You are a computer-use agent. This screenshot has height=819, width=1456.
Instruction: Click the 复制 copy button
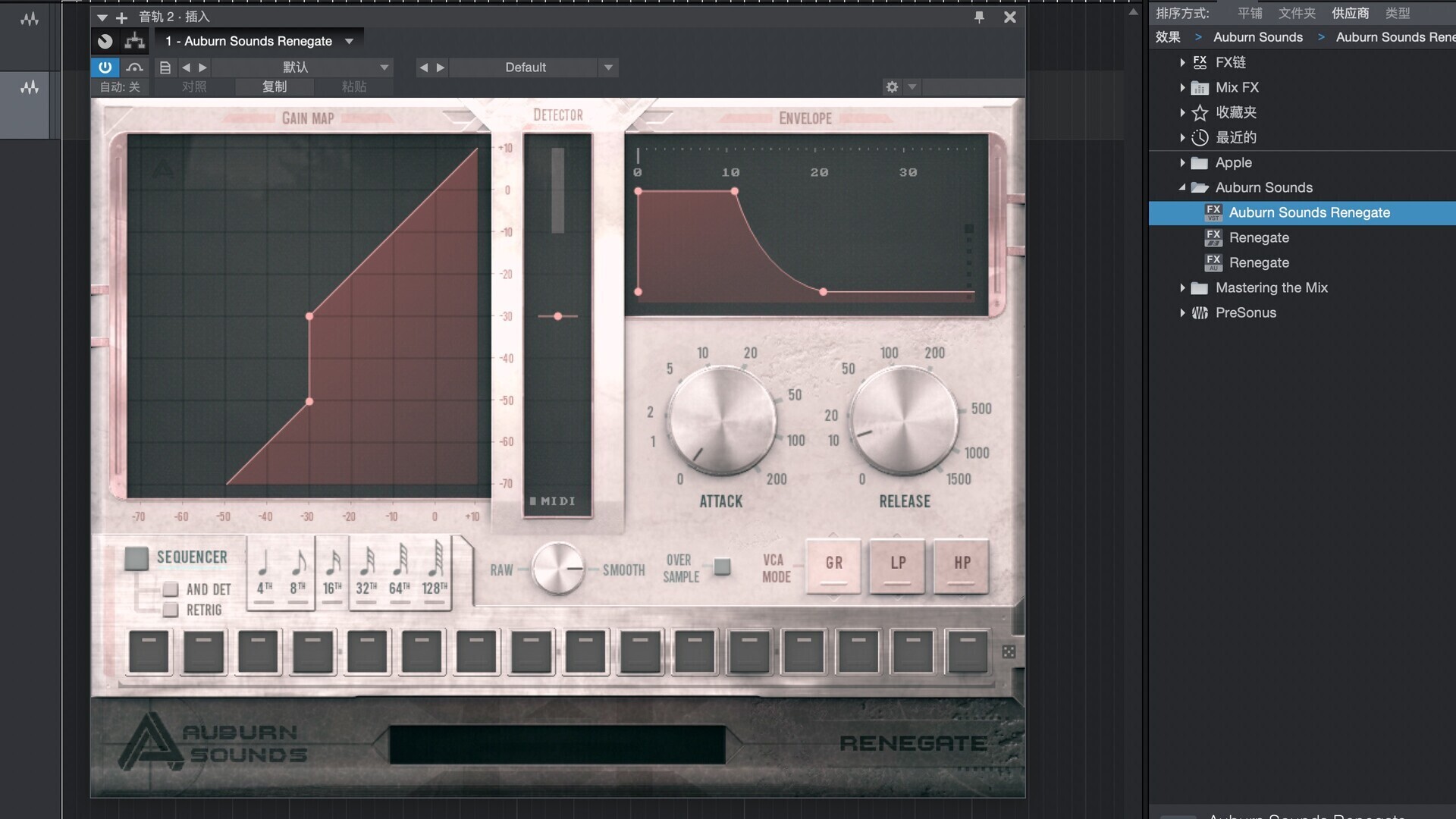[x=275, y=87]
